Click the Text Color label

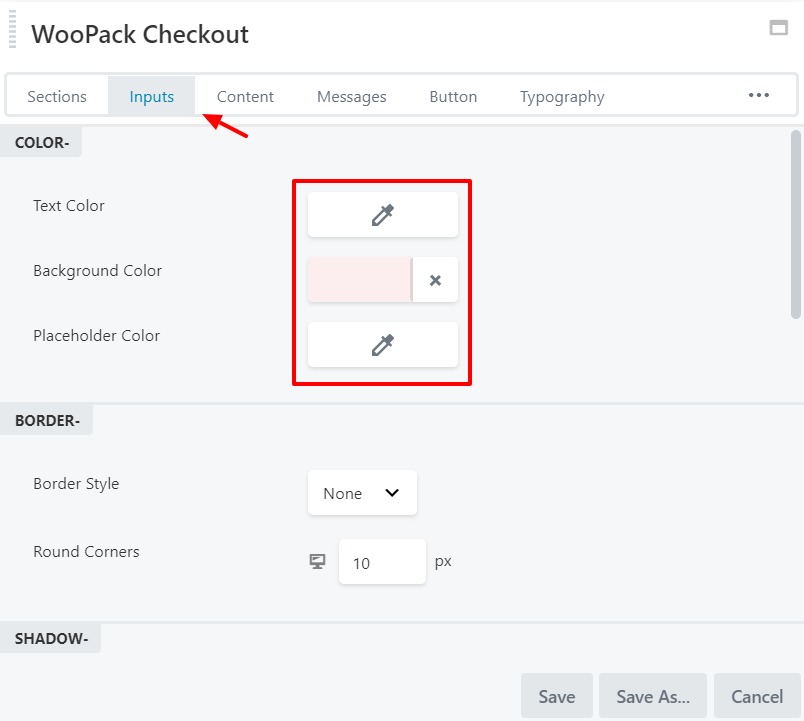[x=69, y=206]
